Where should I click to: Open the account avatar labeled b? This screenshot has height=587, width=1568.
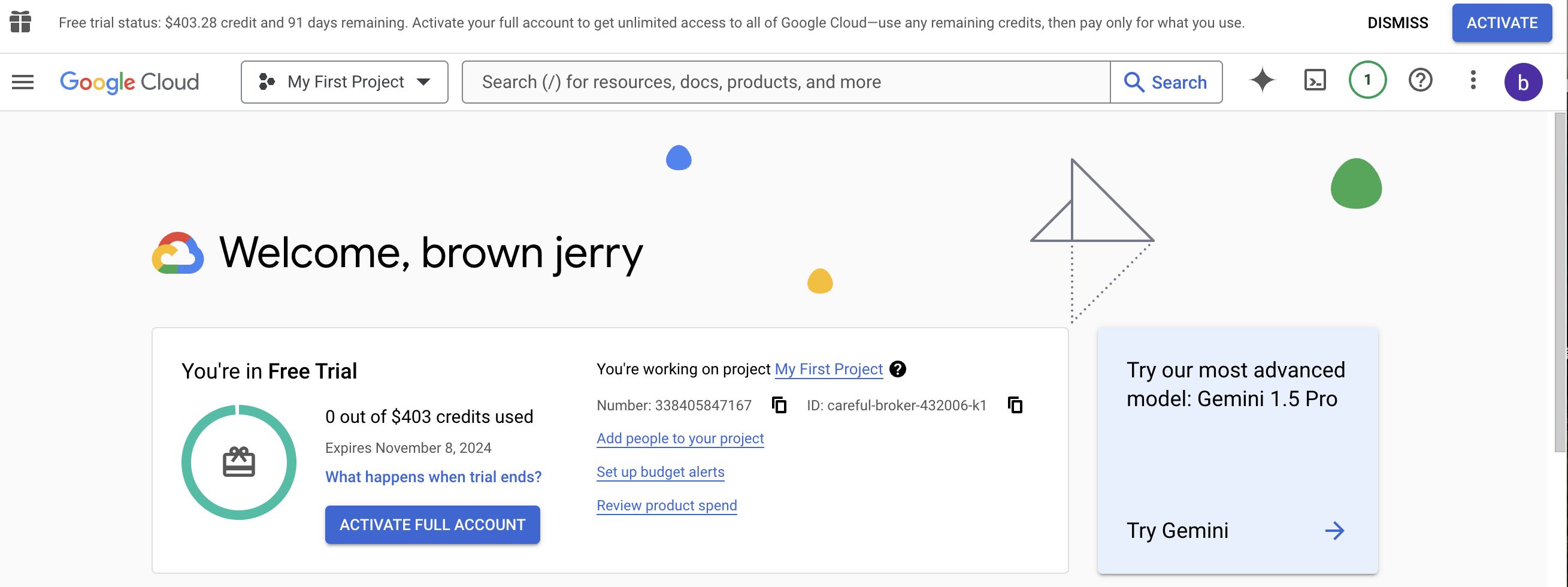coord(1523,82)
